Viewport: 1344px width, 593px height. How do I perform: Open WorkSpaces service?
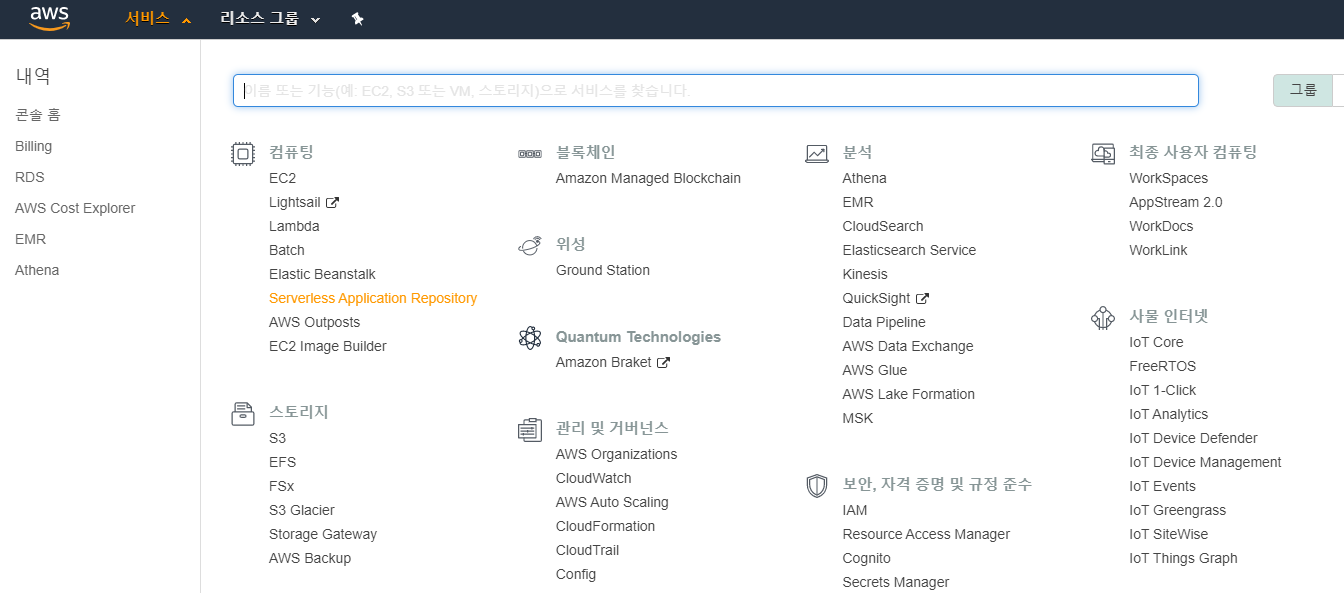pyautogui.click(x=1168, y=178)
